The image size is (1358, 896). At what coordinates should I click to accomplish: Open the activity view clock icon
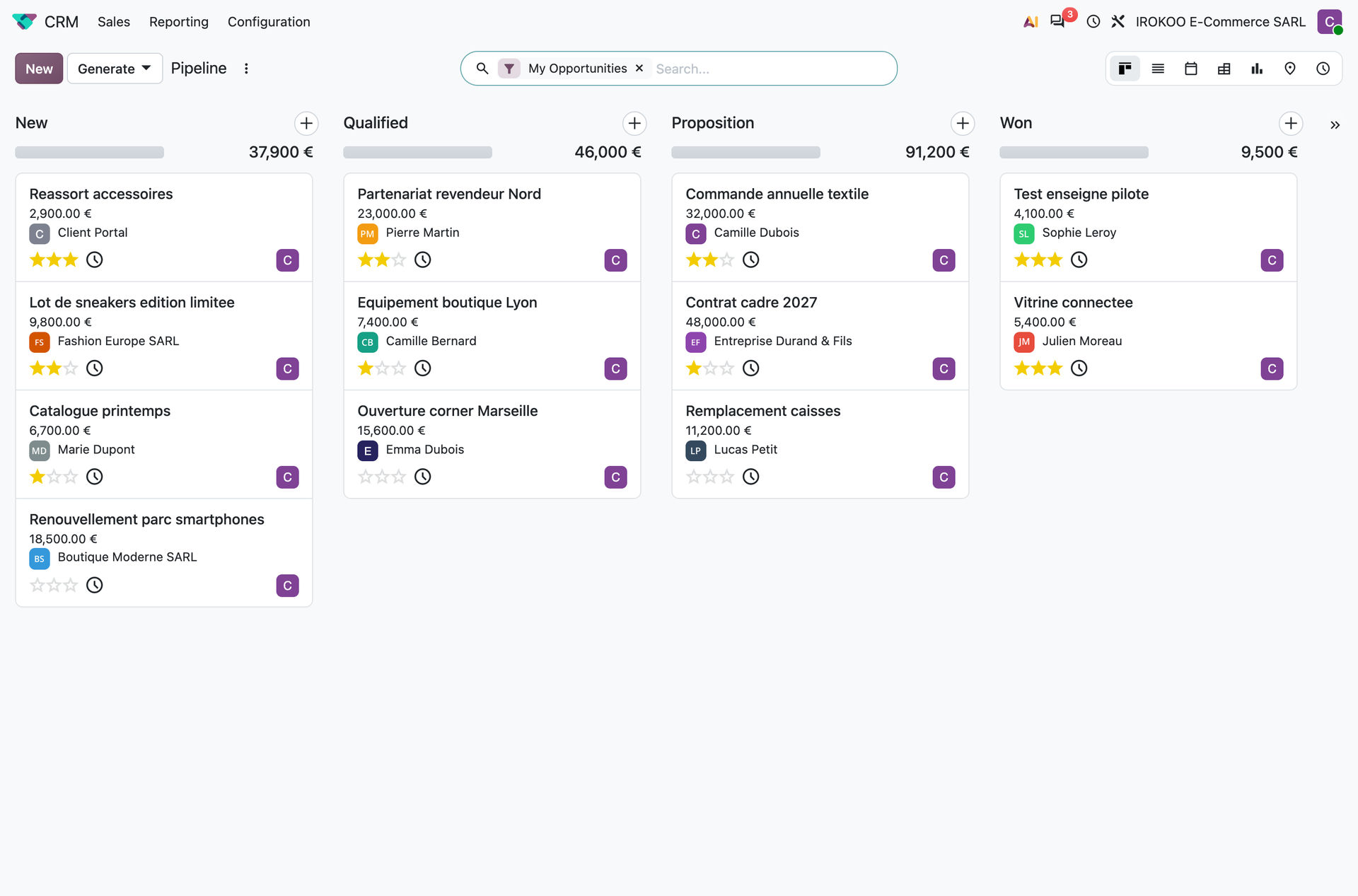pos(1323,69)
